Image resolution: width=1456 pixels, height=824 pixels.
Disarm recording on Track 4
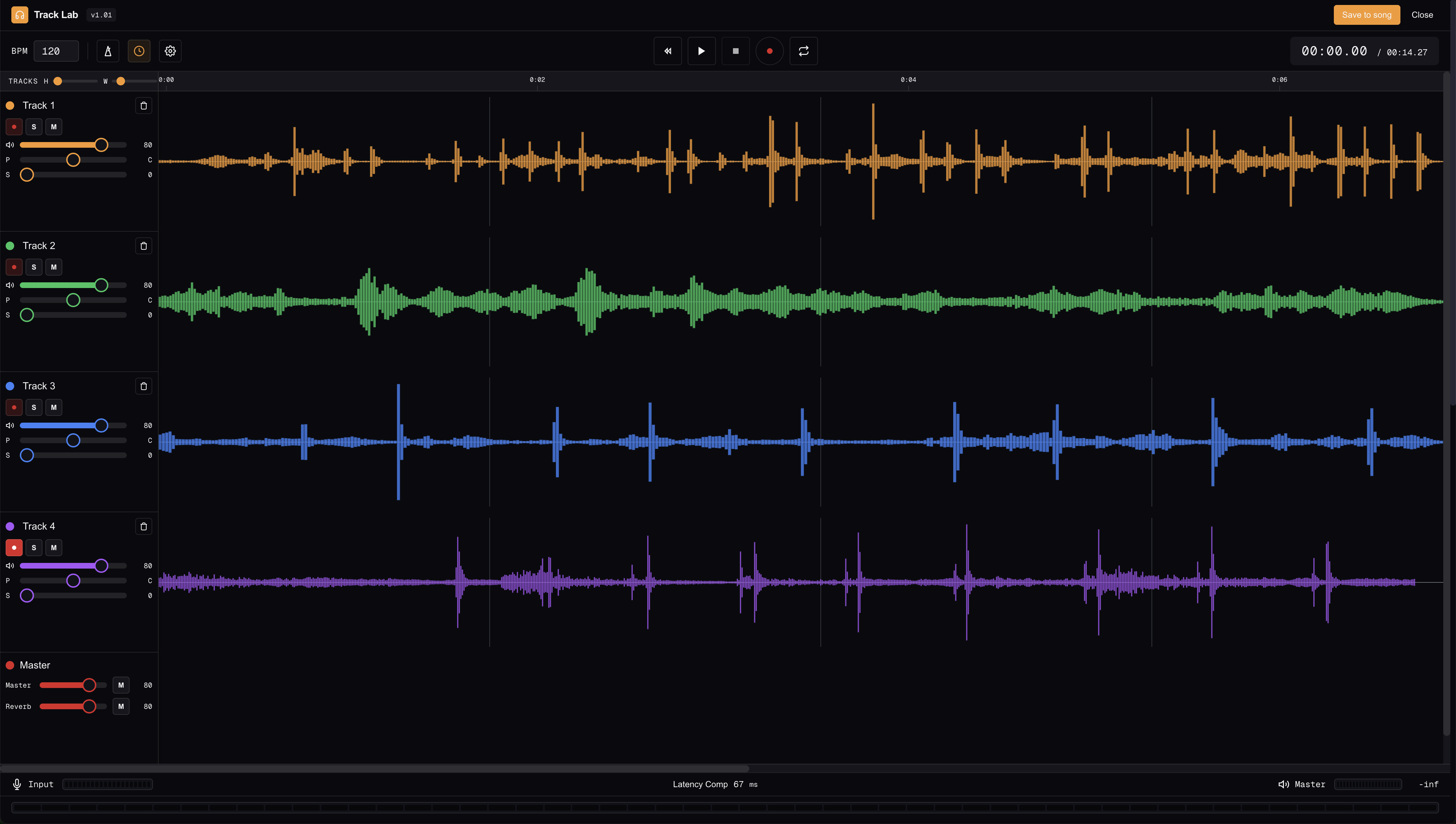tap(14, 548)
